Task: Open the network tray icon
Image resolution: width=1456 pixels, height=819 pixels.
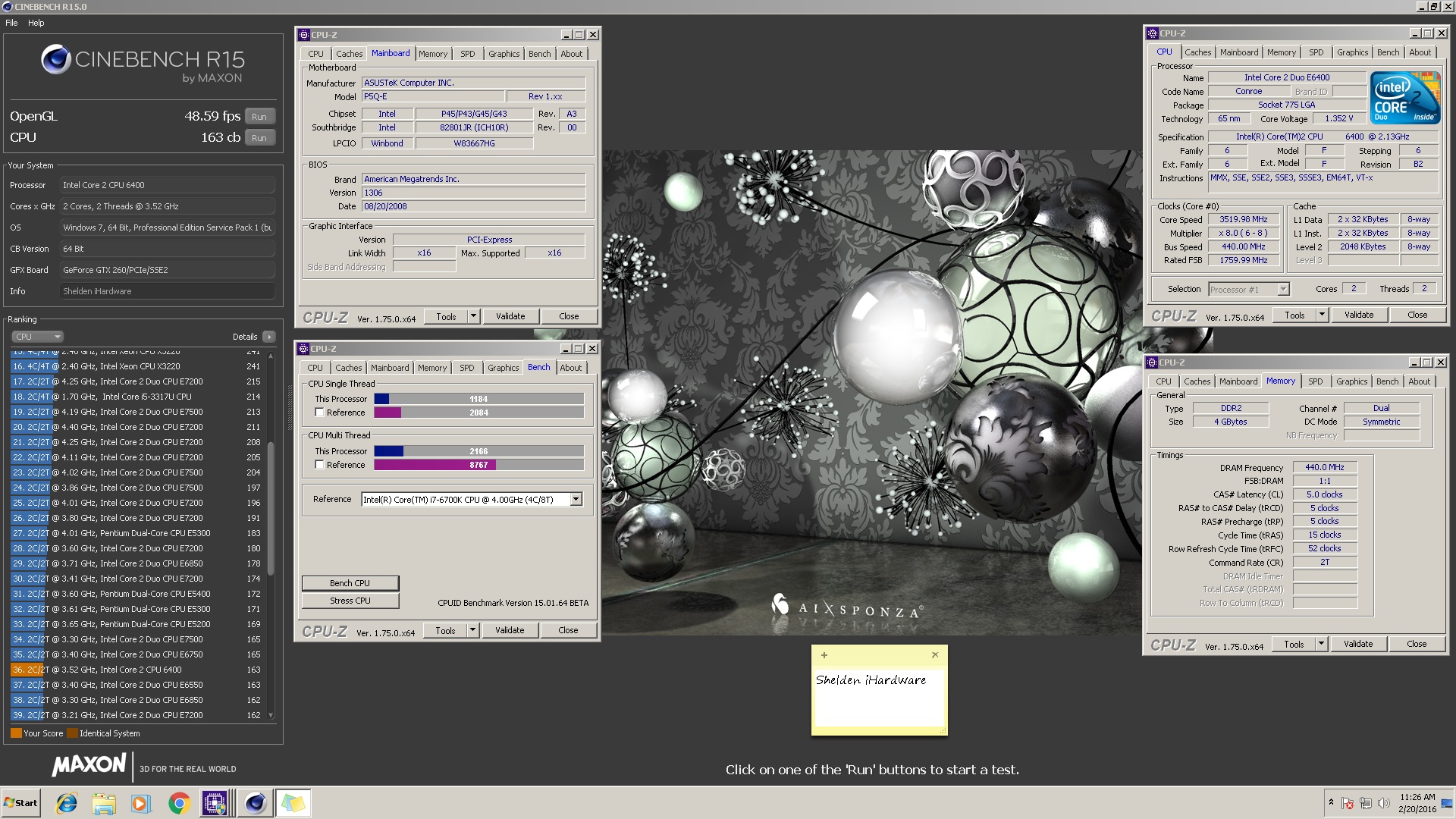Action: tap(1365, 803)
